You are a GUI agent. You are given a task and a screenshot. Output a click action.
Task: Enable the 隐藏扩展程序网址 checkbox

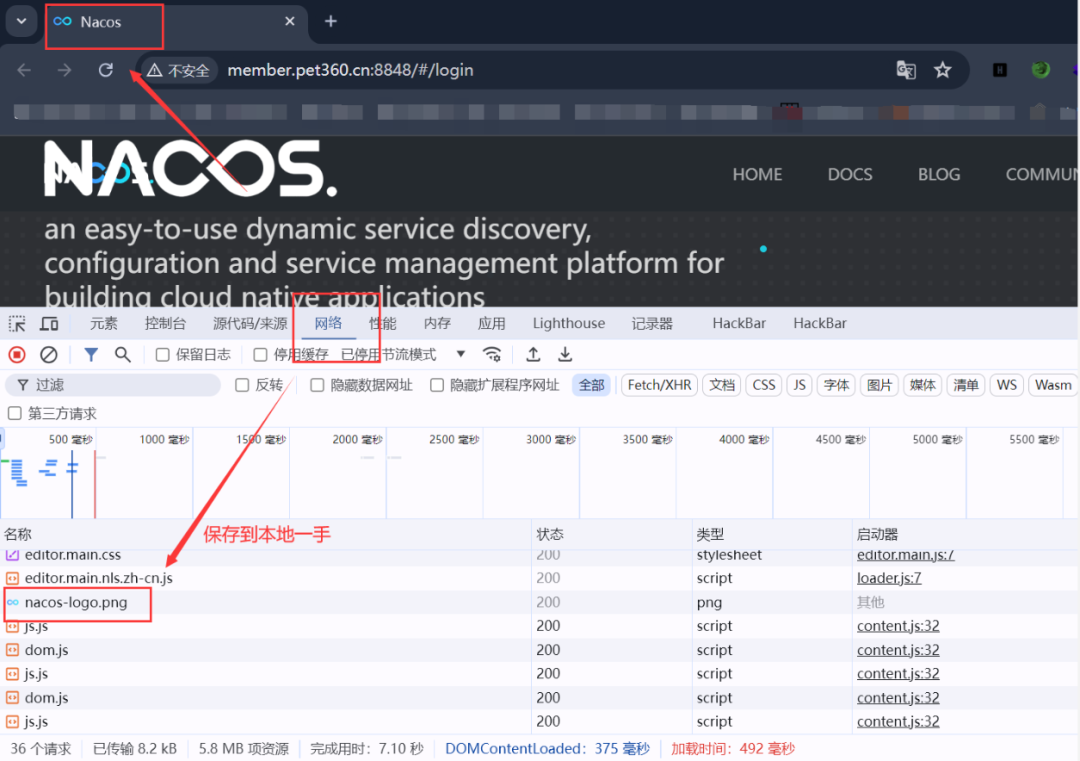[437, 385]
